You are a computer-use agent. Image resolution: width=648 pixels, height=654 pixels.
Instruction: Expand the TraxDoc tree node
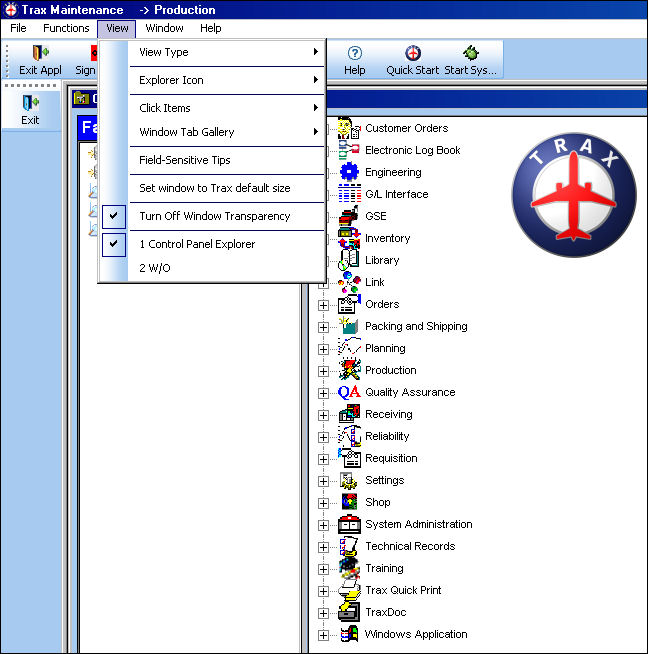tap(323, 613)
